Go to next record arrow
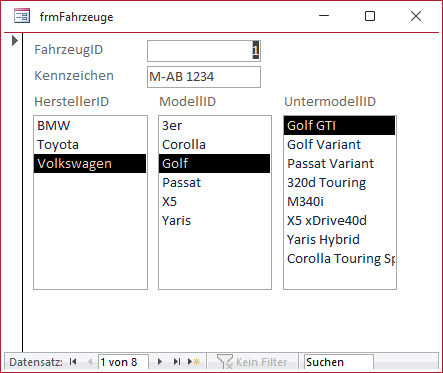Image resolution: width=443 pixels, height=373 pixels. tap(160, 362)
